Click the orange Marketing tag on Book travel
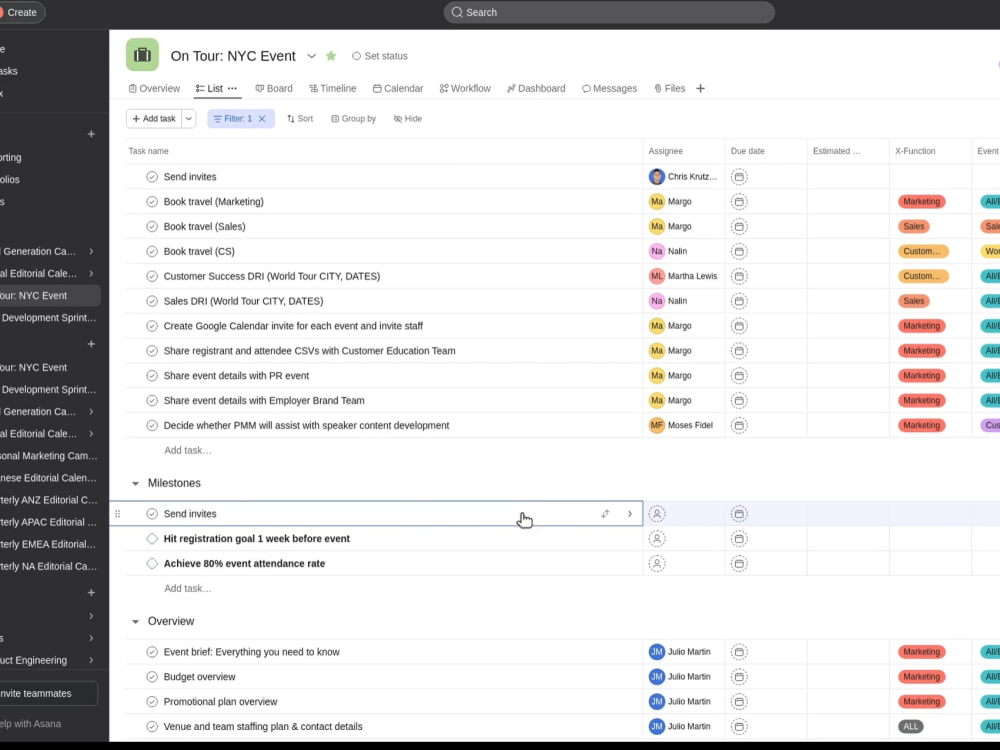 (x=921, y=201)
